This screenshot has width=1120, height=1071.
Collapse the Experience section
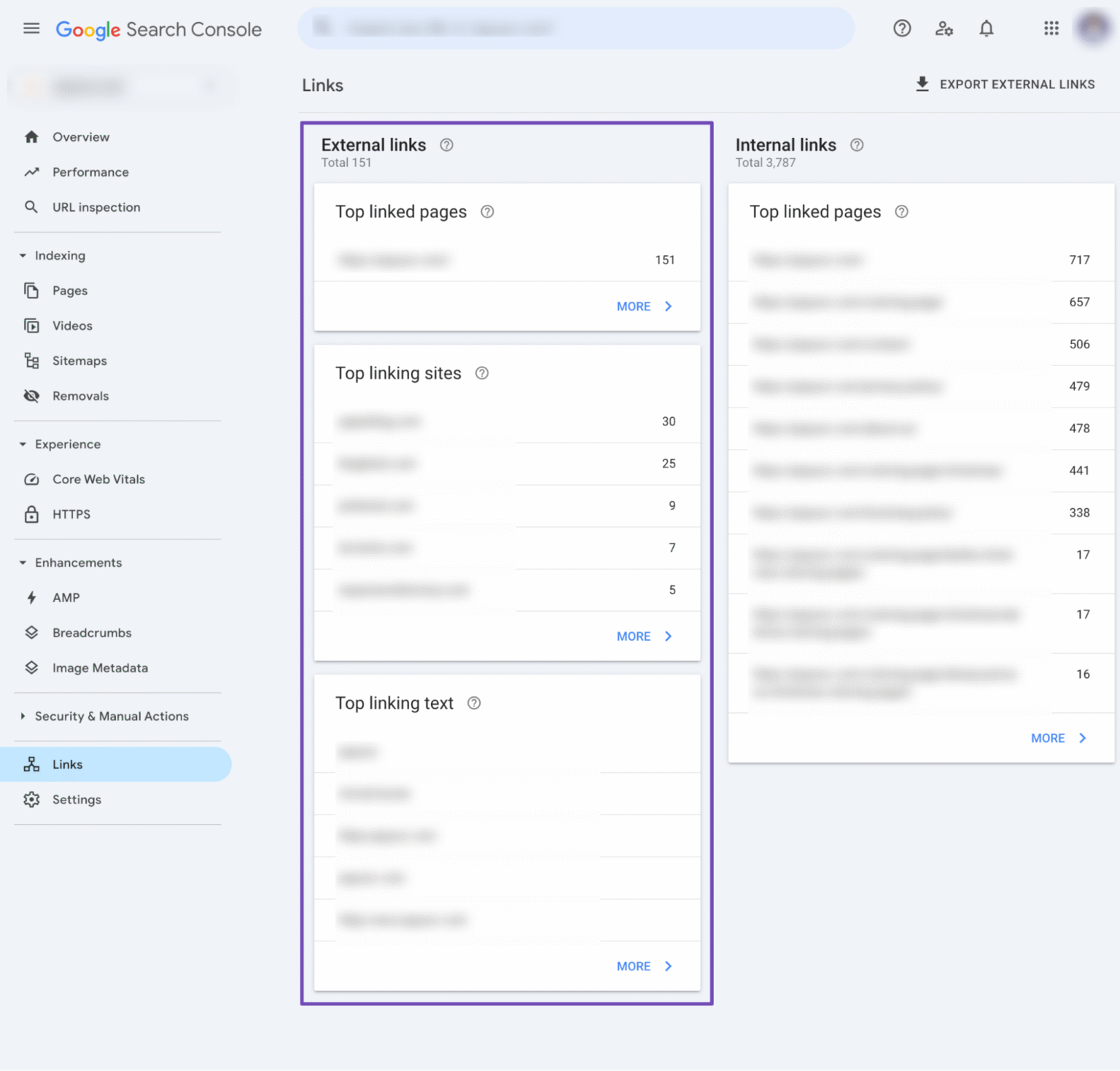[x=23, y=445]
